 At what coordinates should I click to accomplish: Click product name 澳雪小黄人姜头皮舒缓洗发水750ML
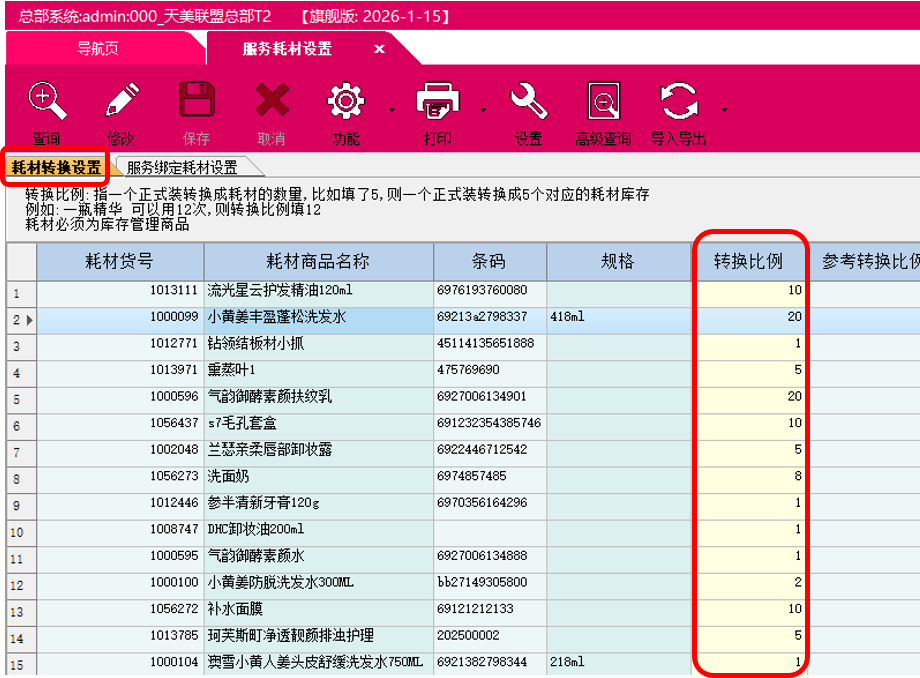[x=315, y=662]
